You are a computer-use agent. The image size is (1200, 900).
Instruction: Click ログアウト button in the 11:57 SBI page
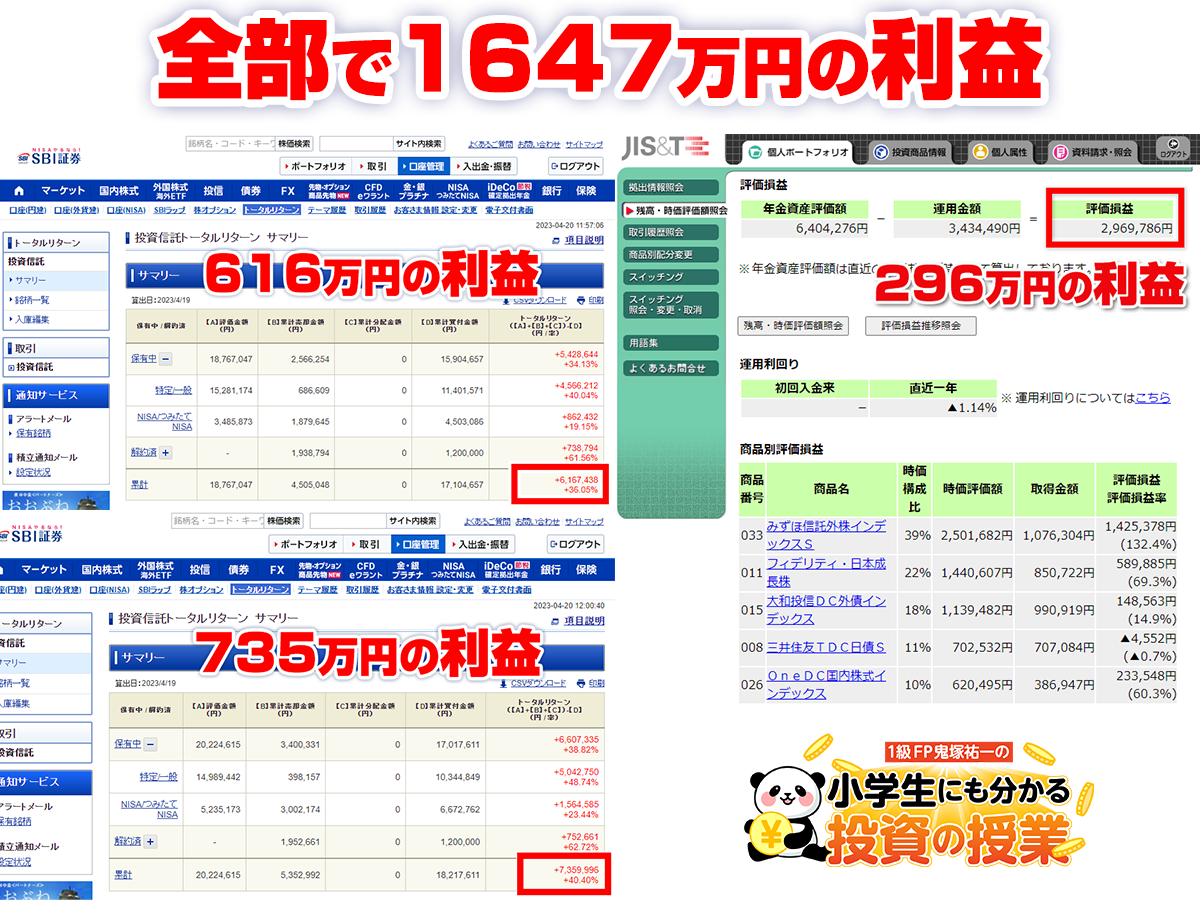(576, 166)
